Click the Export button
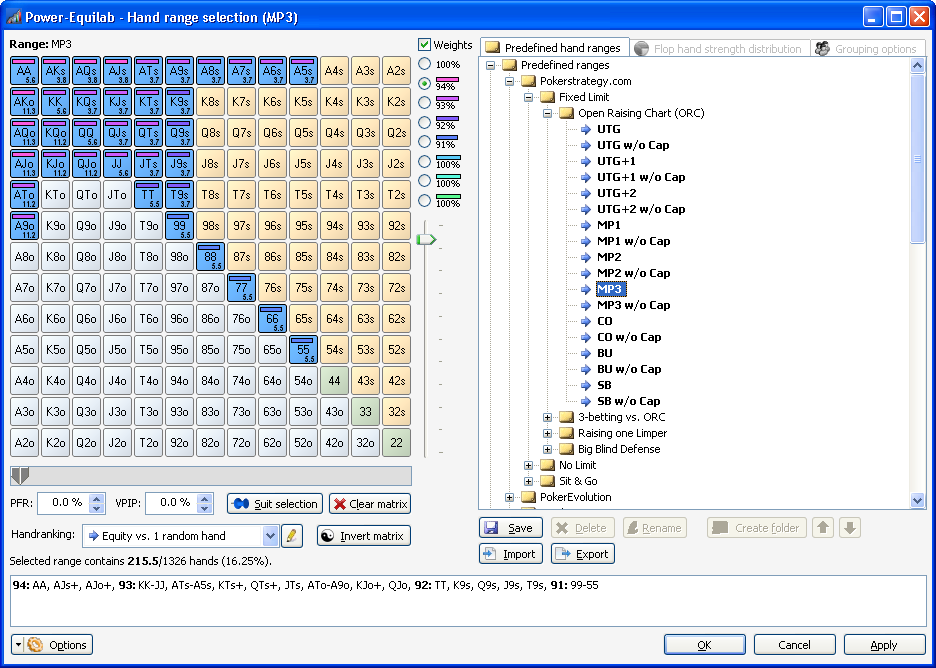 (583, 554)
